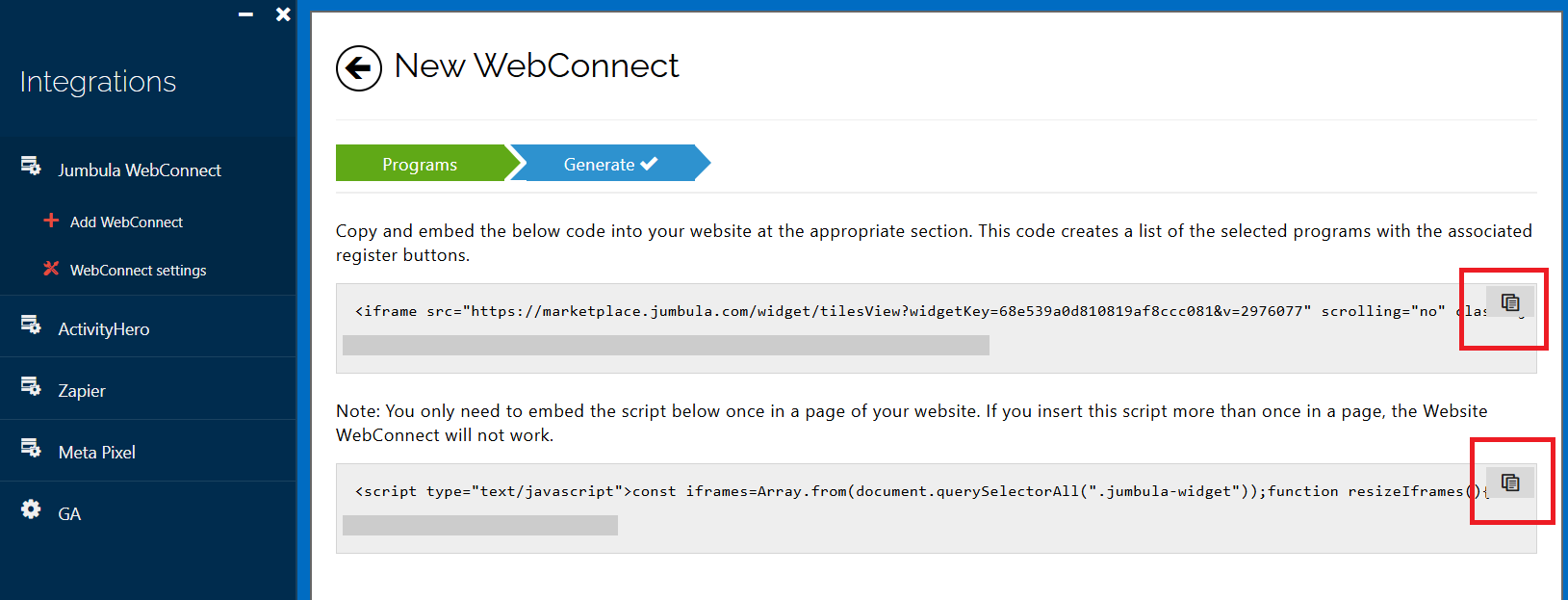Select the Generate step
Viewport: 1568px width, 600px height.
click(609, 164)
